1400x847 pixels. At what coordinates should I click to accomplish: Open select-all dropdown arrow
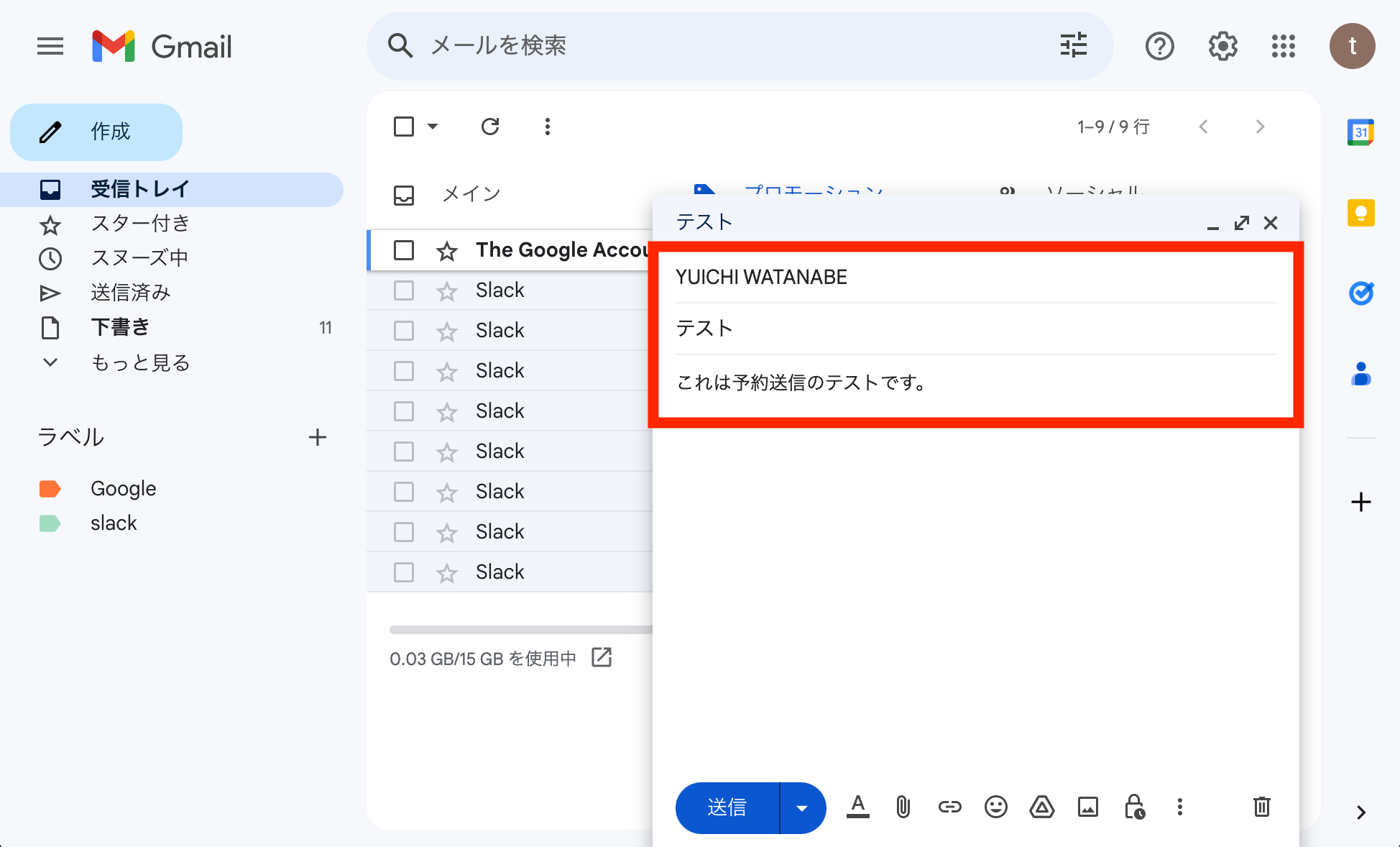click(x=433, y=127)
